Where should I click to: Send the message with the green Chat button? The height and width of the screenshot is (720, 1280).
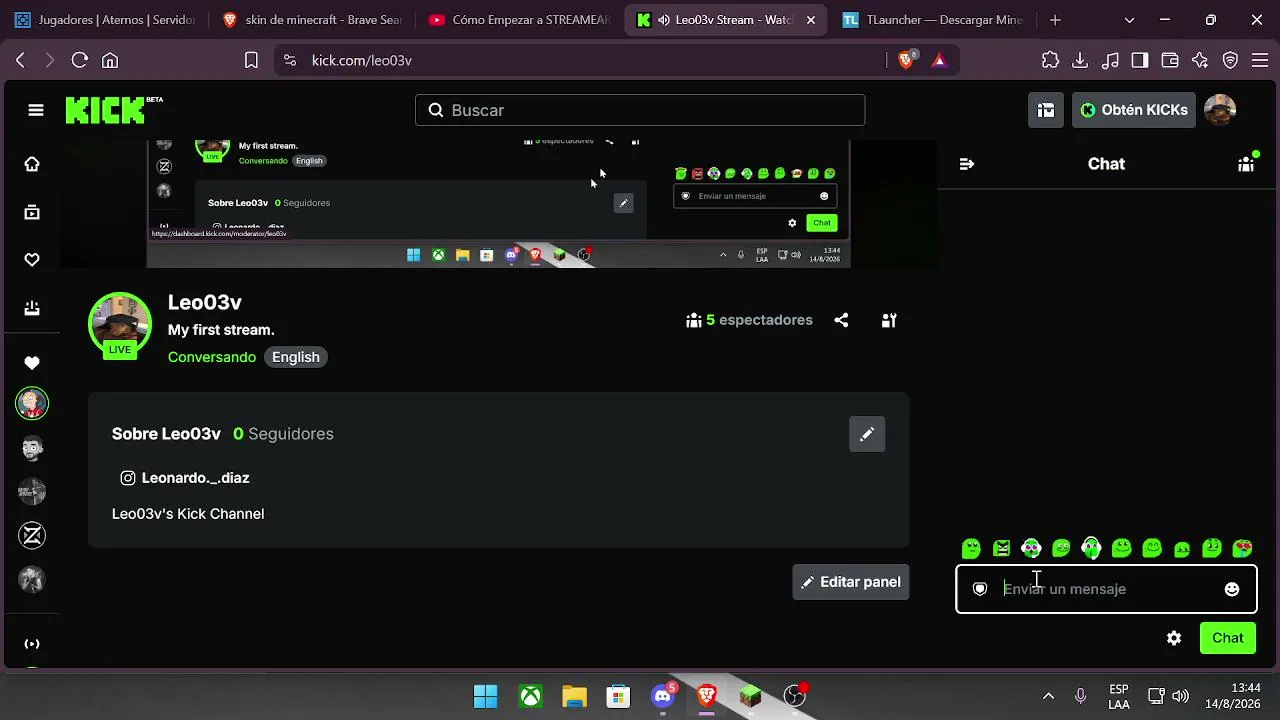pyautogui.click(x=1228, y=638)
